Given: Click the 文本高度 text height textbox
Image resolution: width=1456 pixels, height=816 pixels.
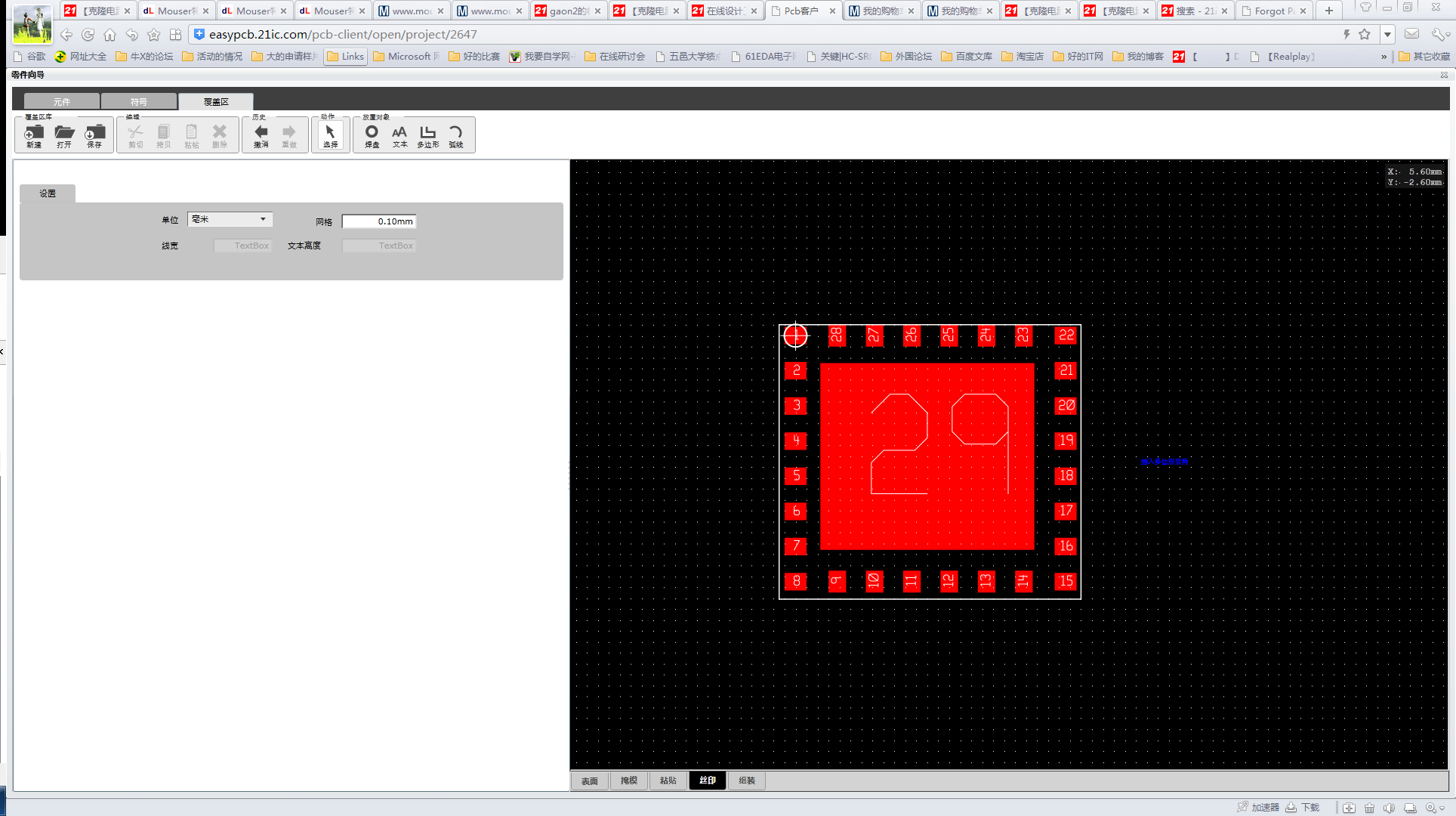Looking at the screenshot, I should coord(379,246).
